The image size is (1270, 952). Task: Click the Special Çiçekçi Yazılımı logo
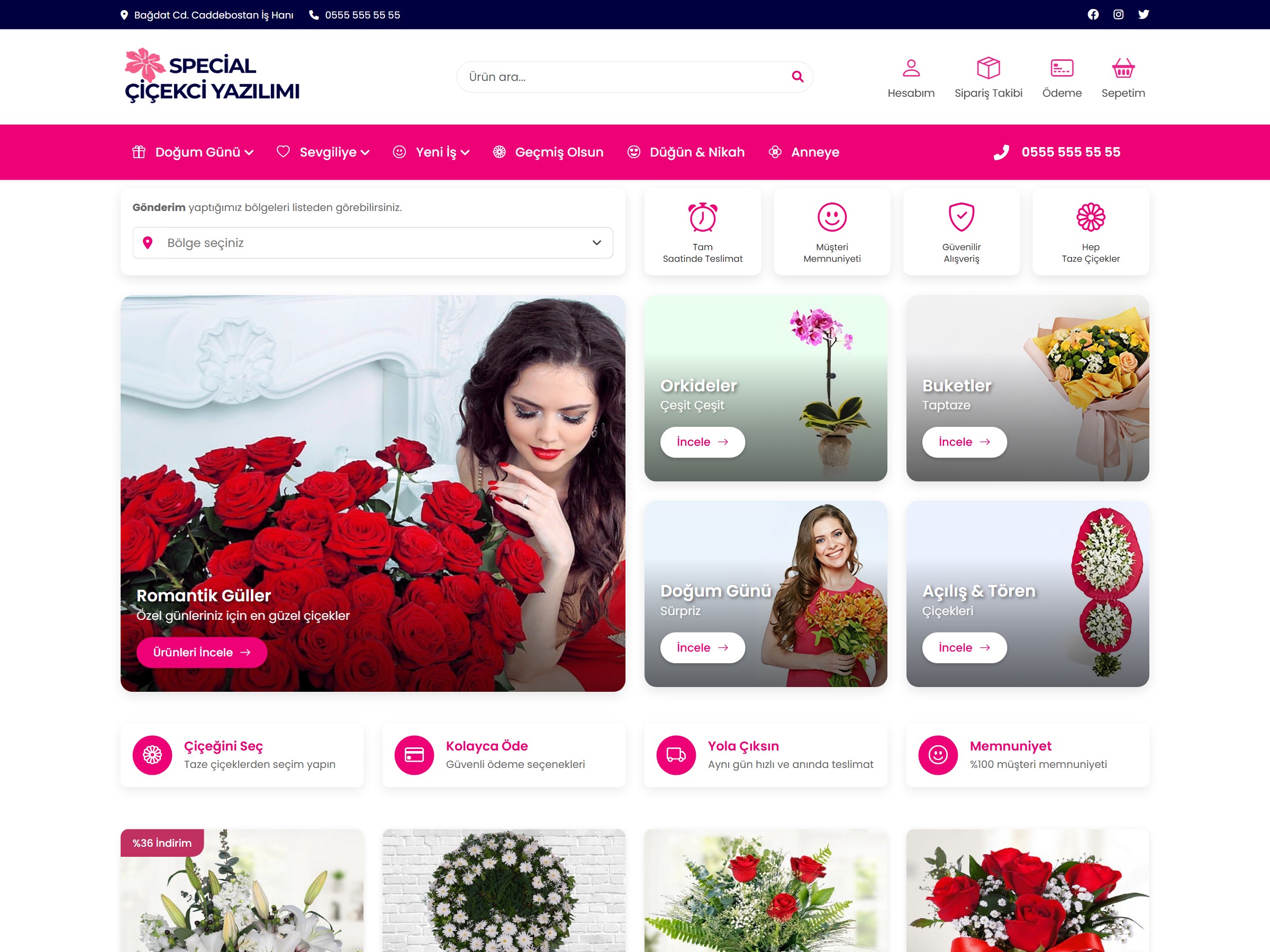[212, 76]
